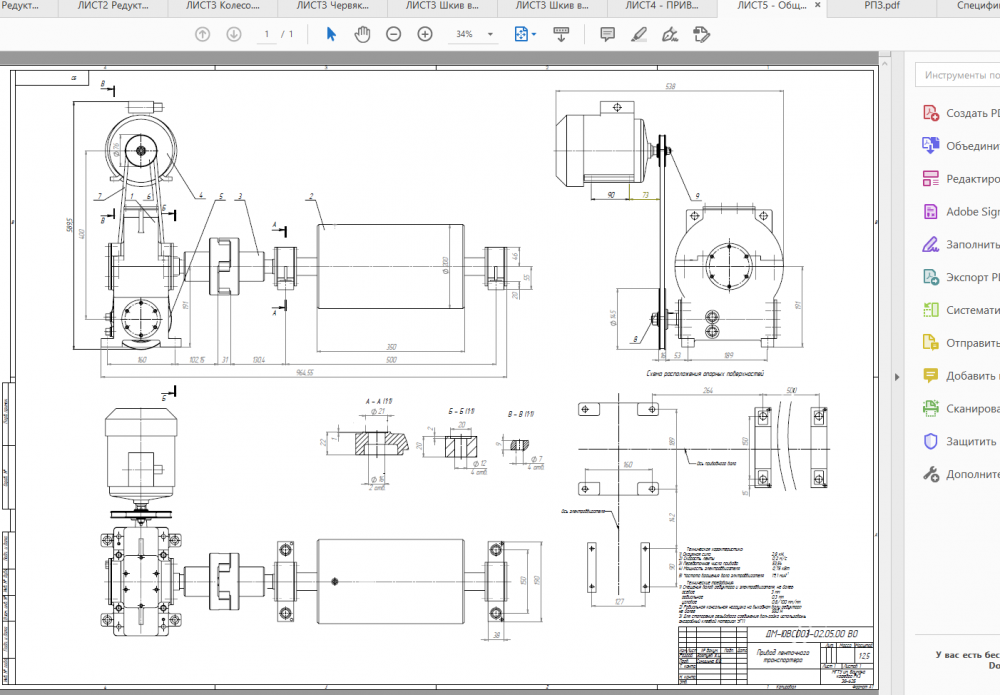The height and width of the screenshot is (695, 1000).
Task: Select the arrow selection tool
Action: pyautogui.click(x=332, y=34)
